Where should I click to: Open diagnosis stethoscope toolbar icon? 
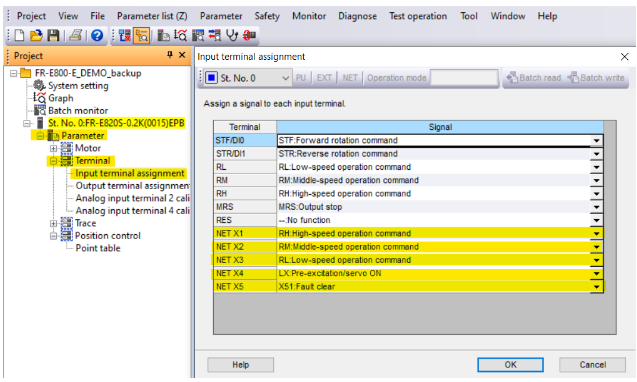pos(232,35)
